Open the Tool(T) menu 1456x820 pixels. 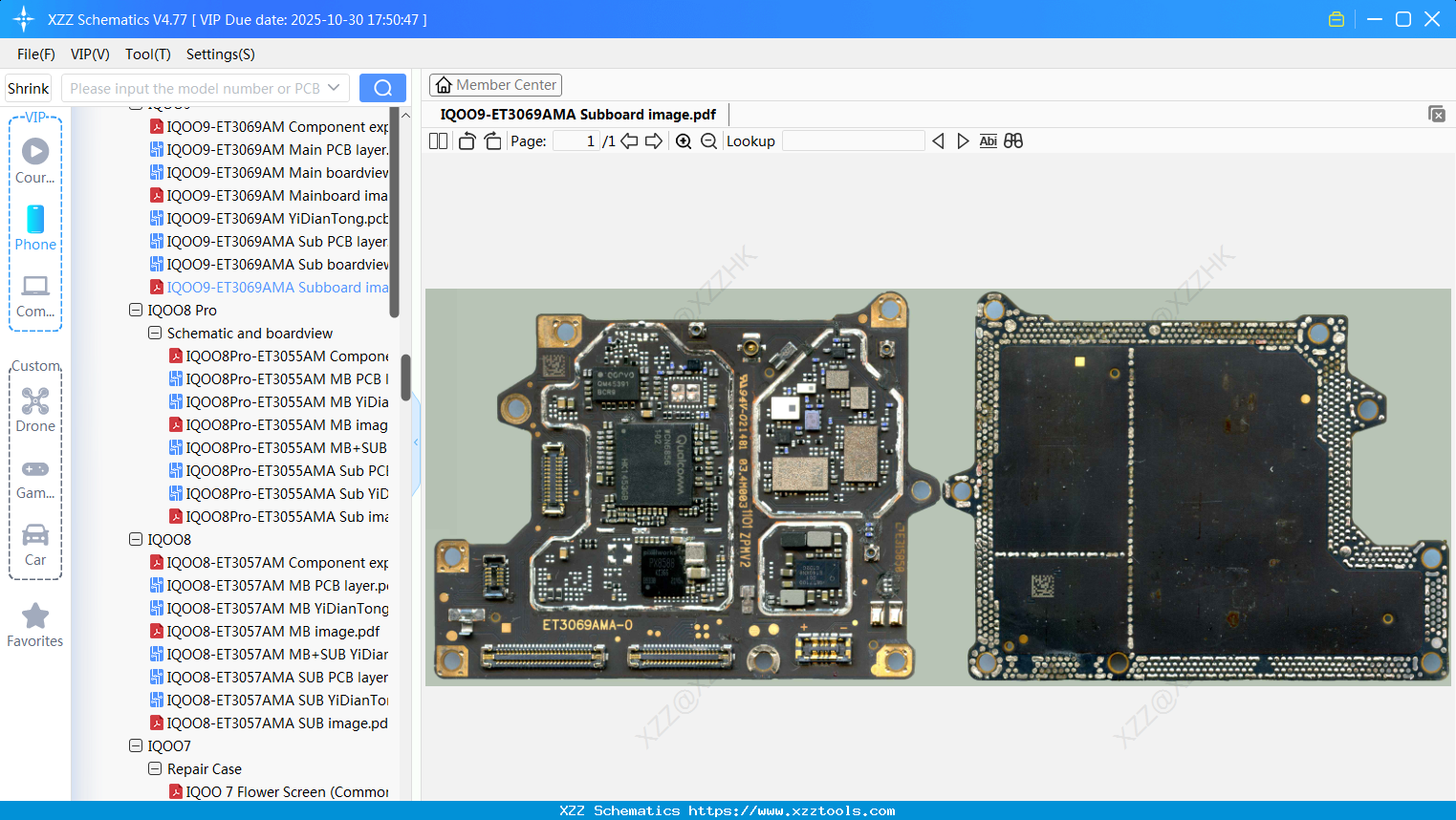tap(147, 54)
